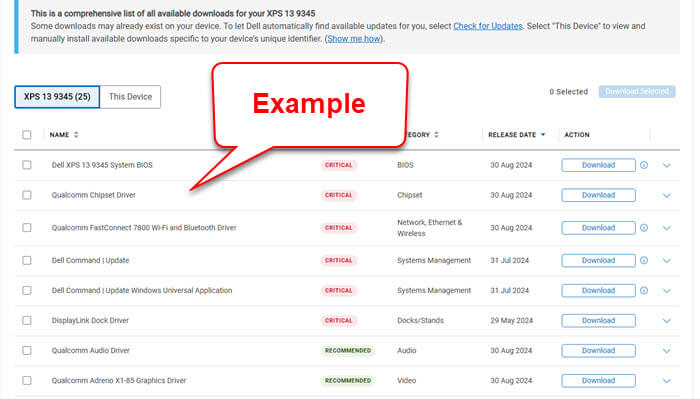Click Chipset category cell
The height and width of the screenshot is (399, 700).
[410, 195]
